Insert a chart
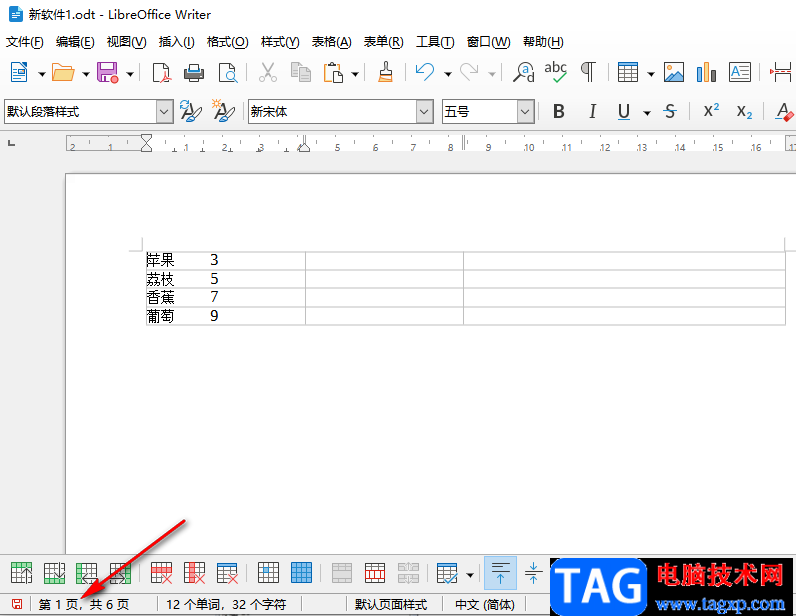 (706, 73)
